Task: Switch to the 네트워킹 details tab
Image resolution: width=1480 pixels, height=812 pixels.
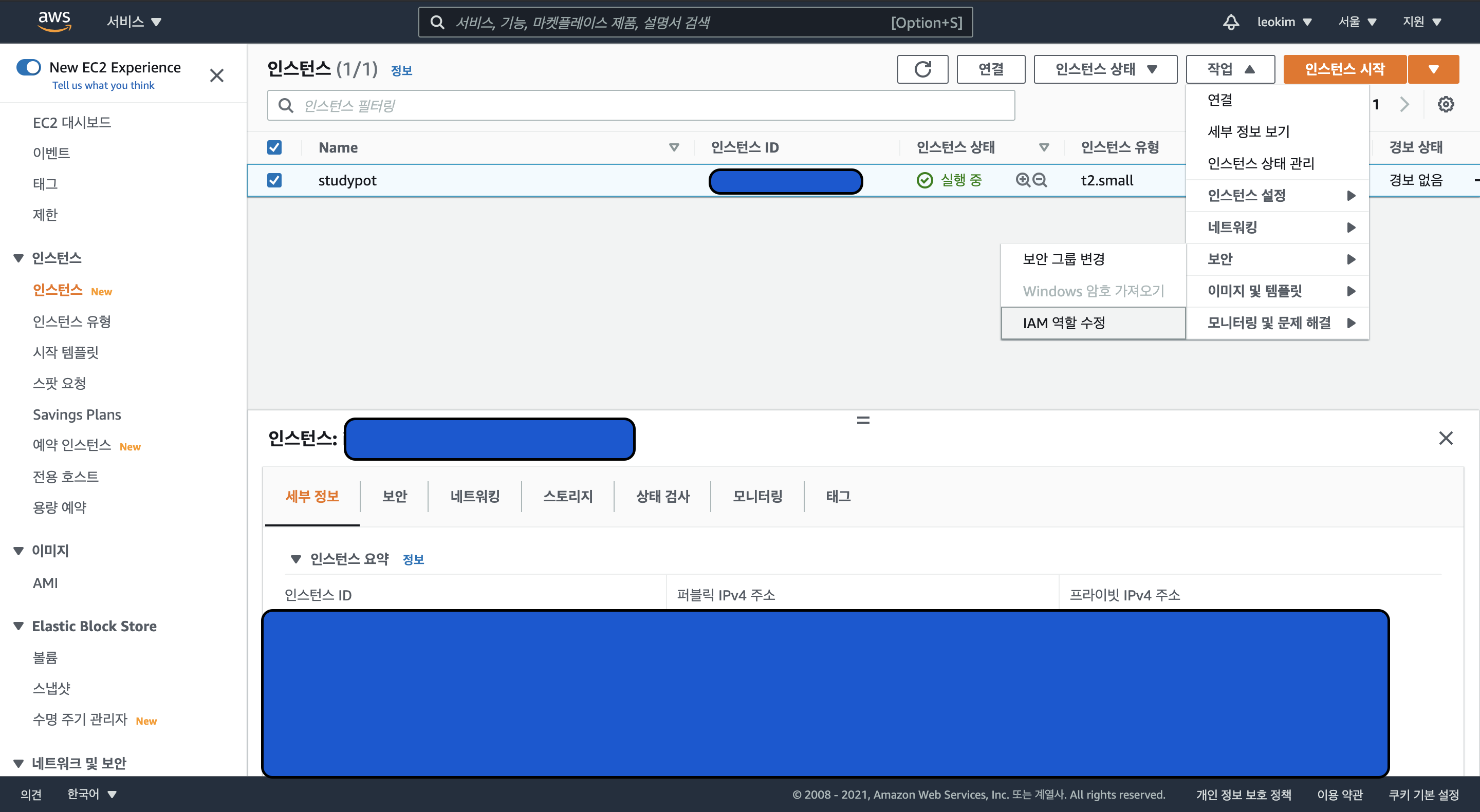Action: point(474,496)
